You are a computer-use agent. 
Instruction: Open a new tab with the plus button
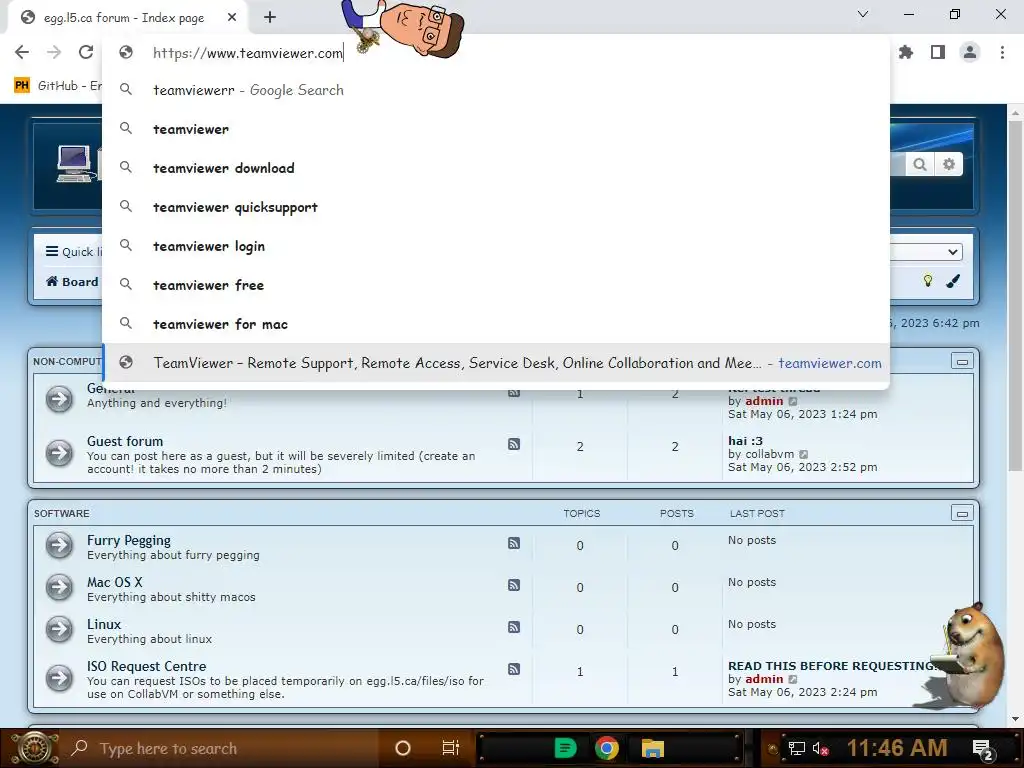coord(270,18)
